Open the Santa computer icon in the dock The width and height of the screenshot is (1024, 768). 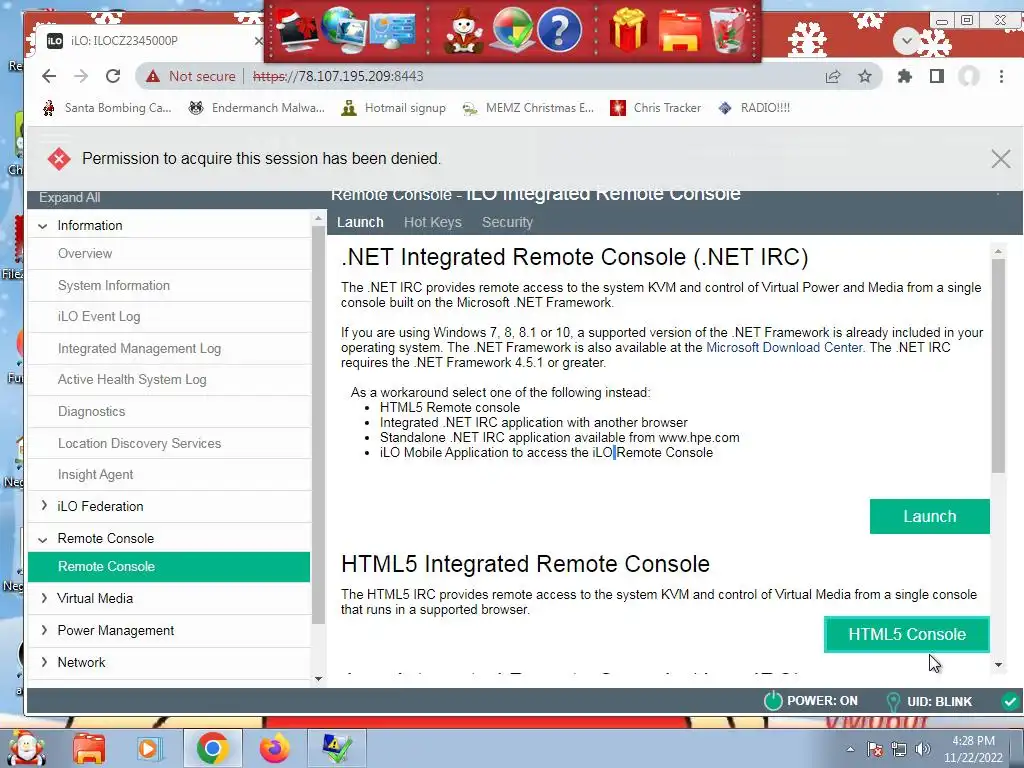click(298, 30)
